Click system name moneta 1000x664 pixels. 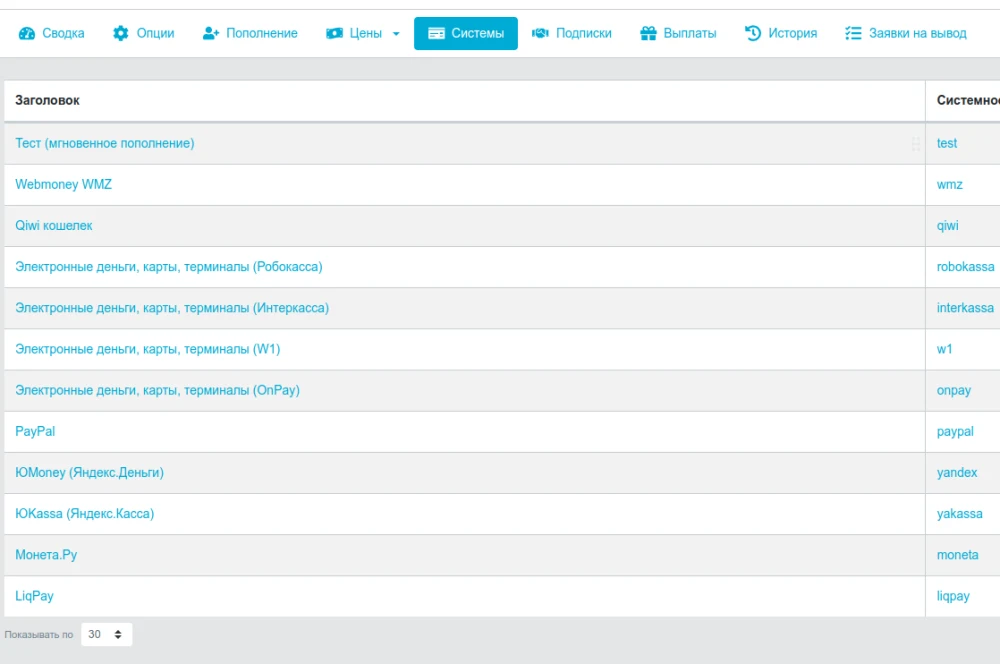pyautogui.click(x=957, y=555)
